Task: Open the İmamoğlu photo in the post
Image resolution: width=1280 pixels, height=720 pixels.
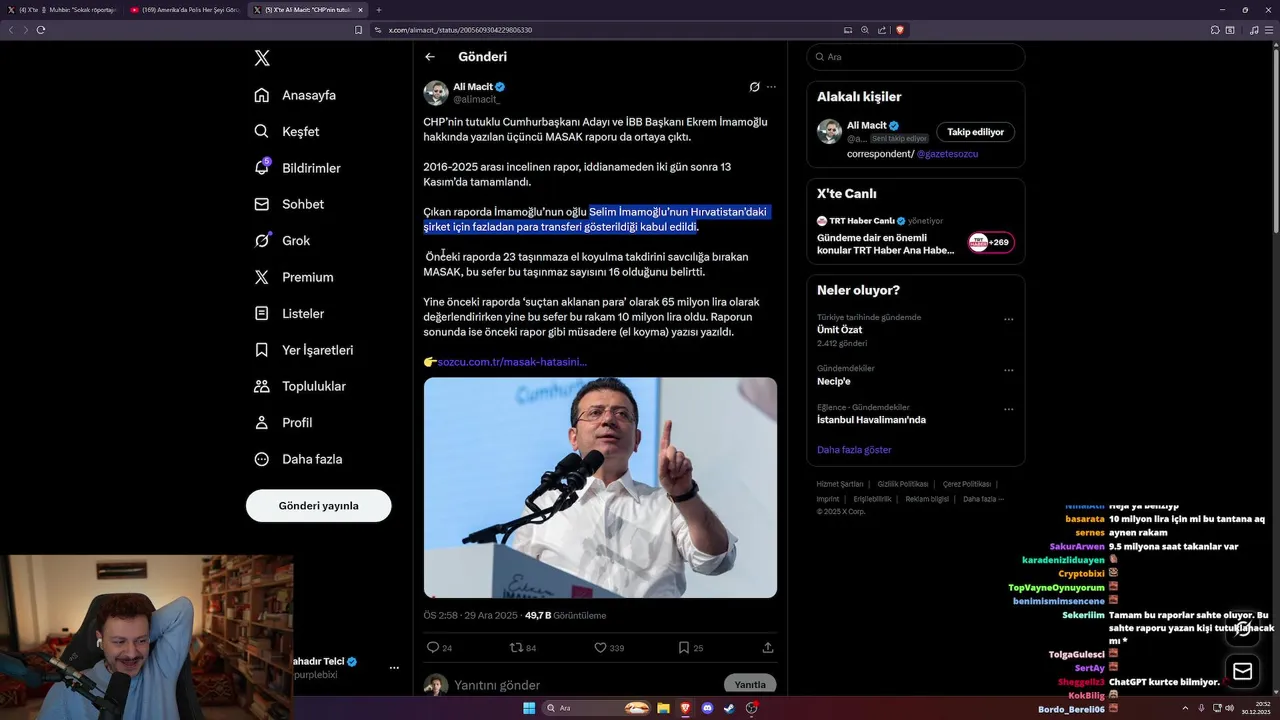Action: point(600,487)
